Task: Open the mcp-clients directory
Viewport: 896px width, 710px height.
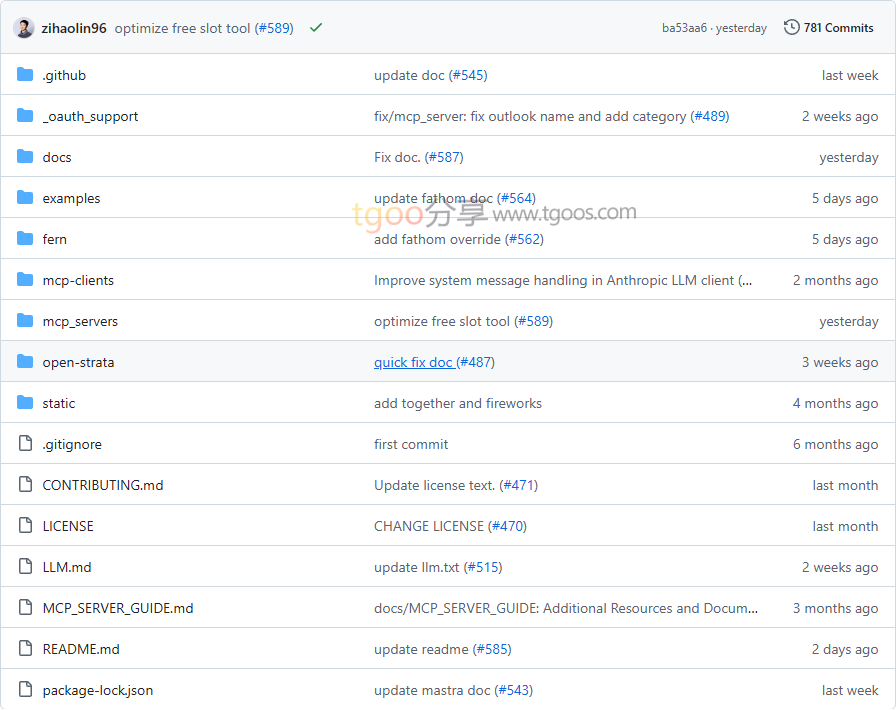Action: 78,280
